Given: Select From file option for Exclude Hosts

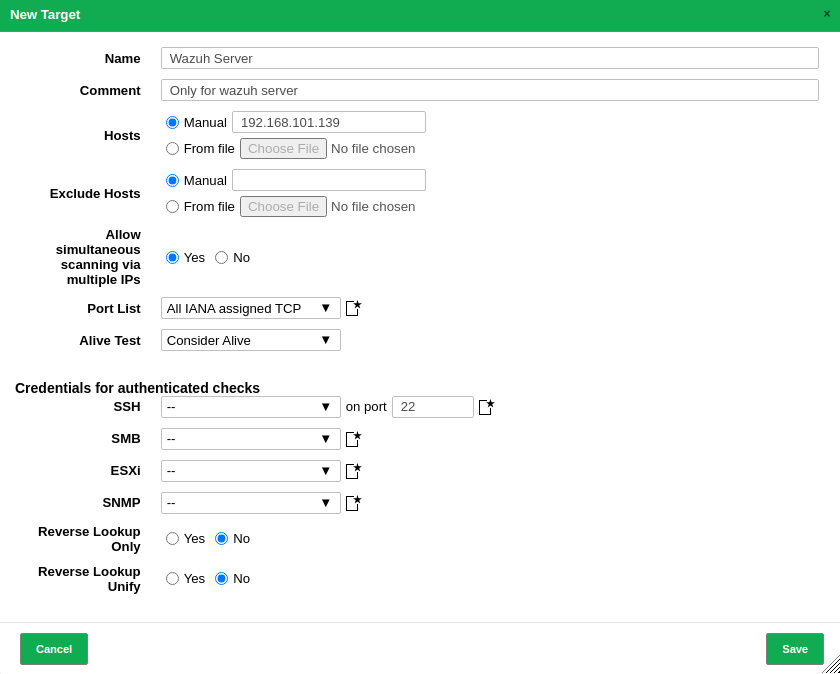Looking at the screenshot, I should 172,206.
